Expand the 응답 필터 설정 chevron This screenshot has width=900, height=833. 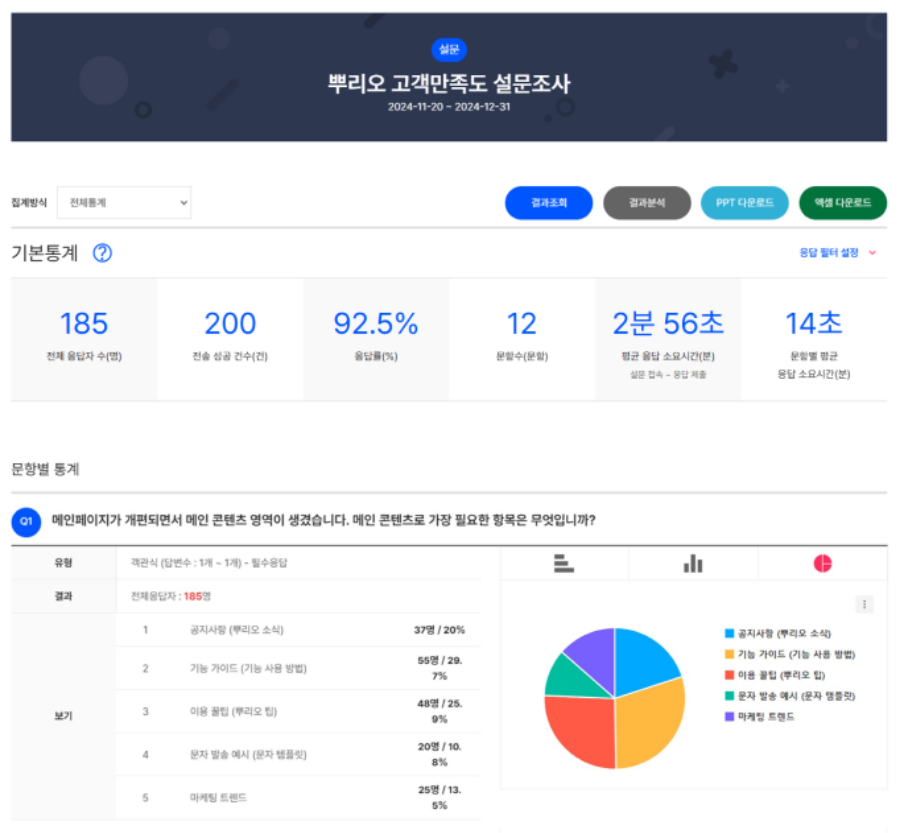[872, 253]
